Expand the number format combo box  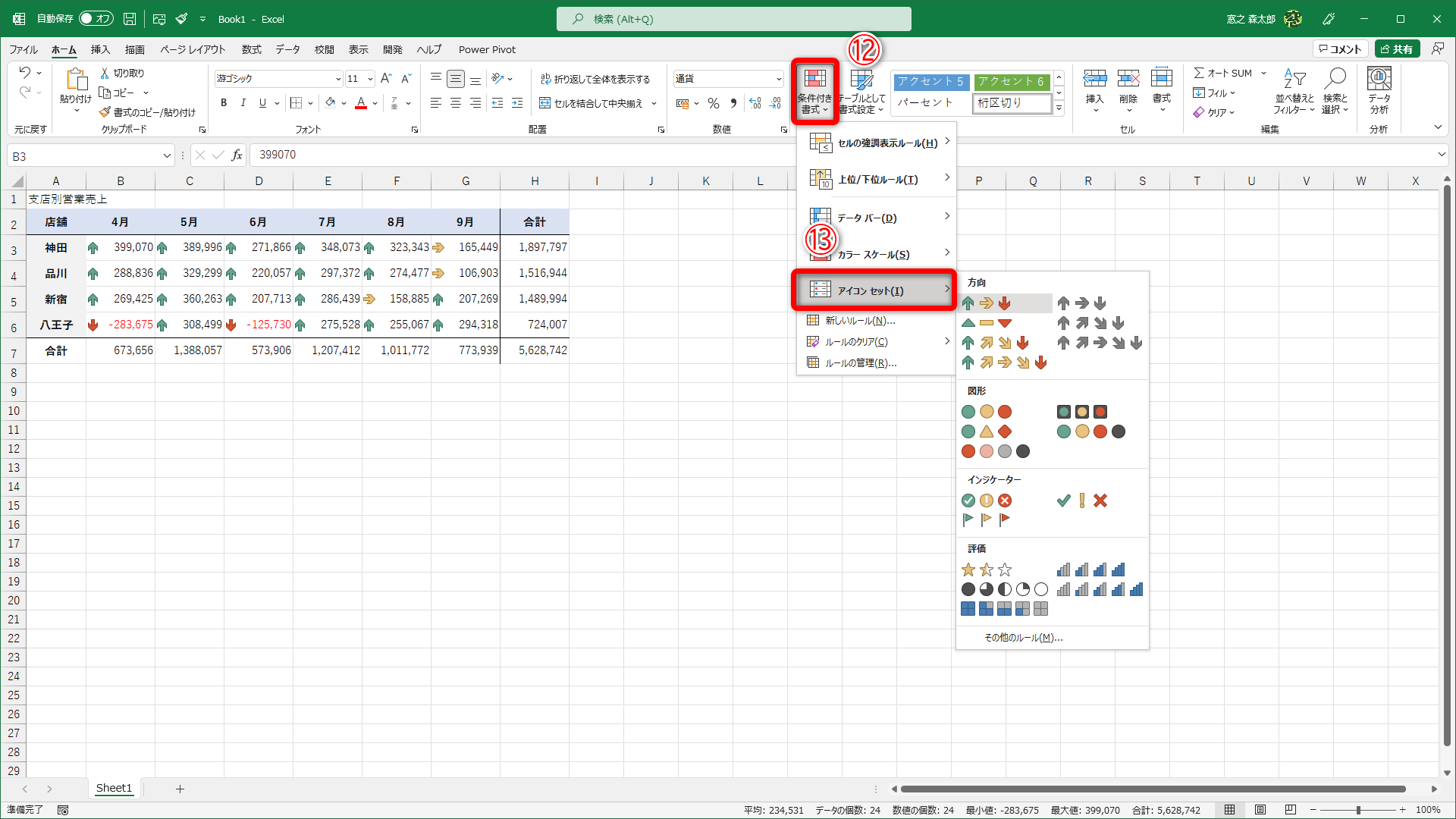tap(778, 79)
